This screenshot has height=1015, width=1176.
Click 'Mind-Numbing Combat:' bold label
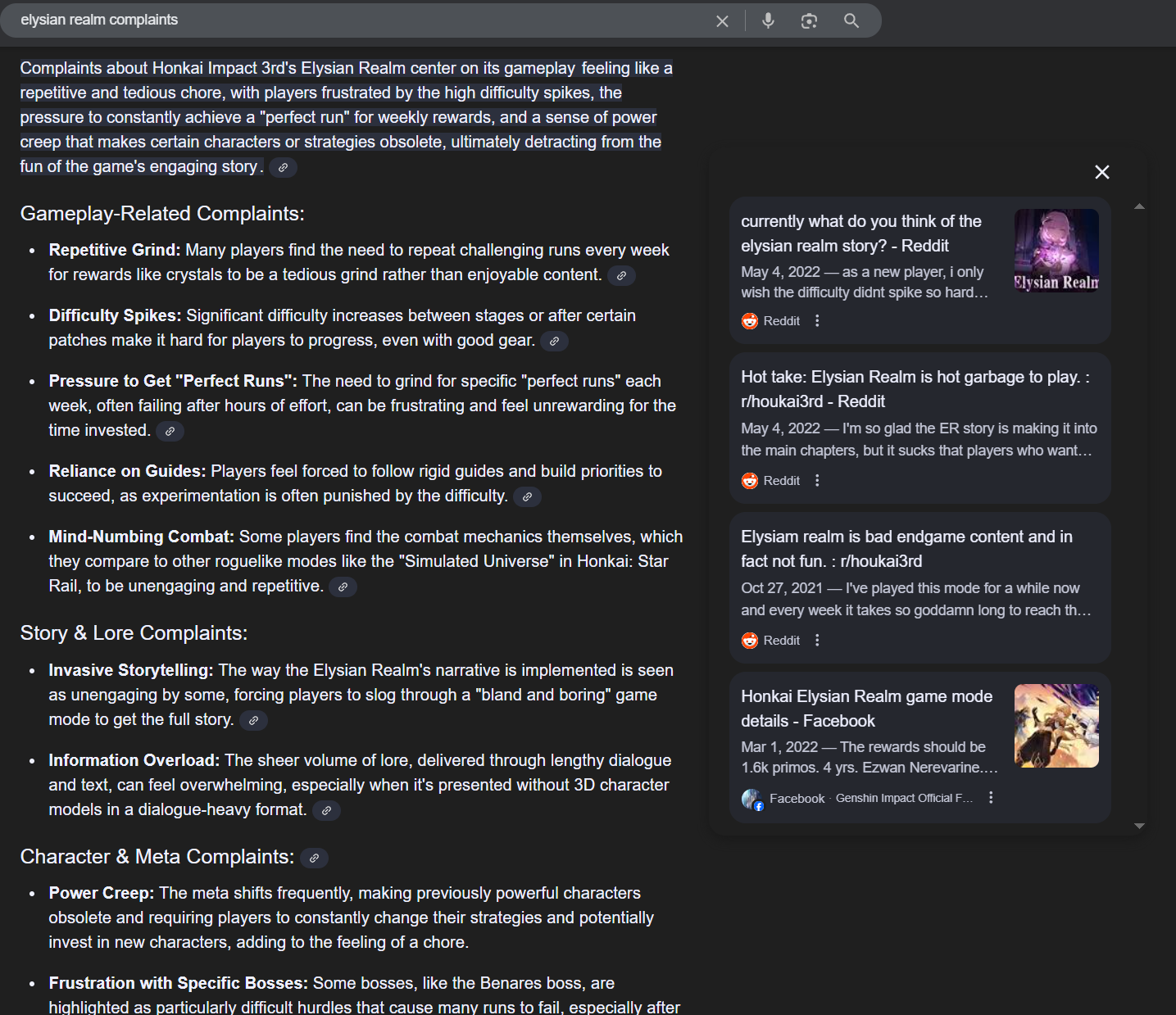click(x=142, y=537)
